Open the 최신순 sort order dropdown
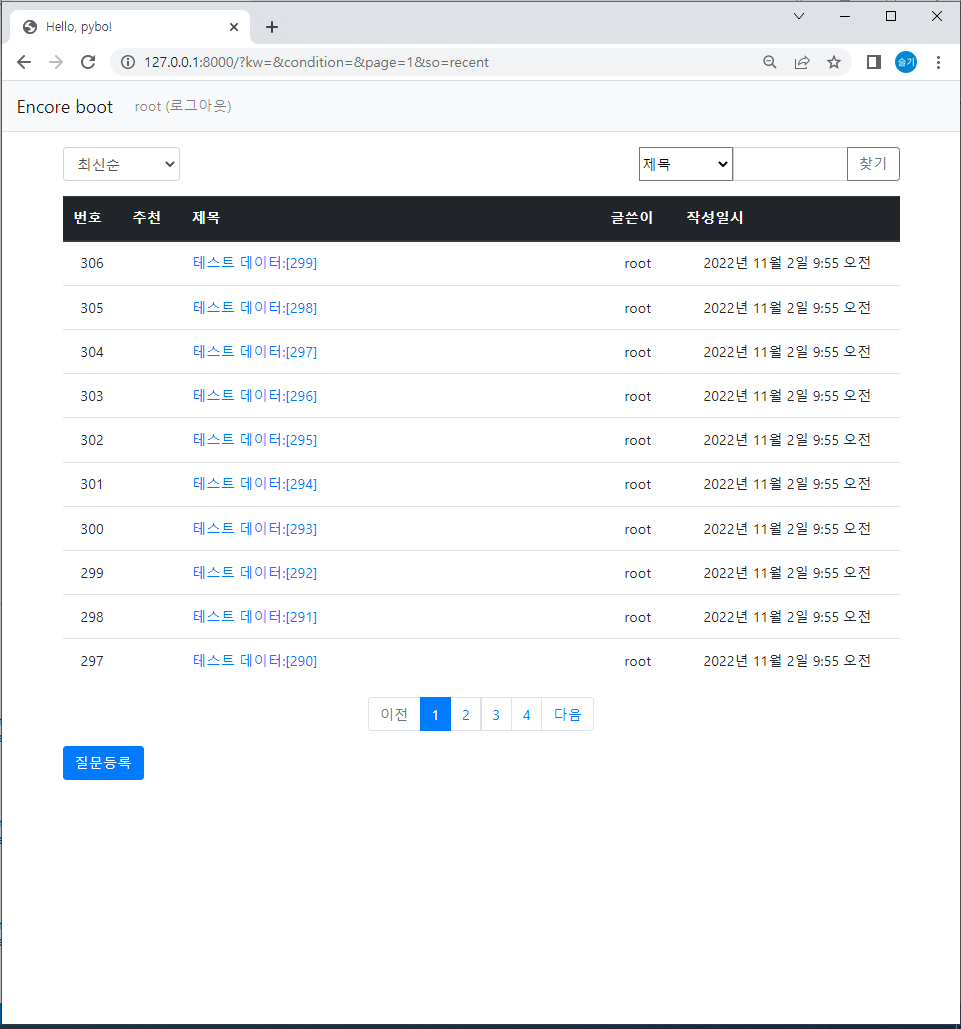Screen dimensions: 961x1029 click(x=121, y=164)
